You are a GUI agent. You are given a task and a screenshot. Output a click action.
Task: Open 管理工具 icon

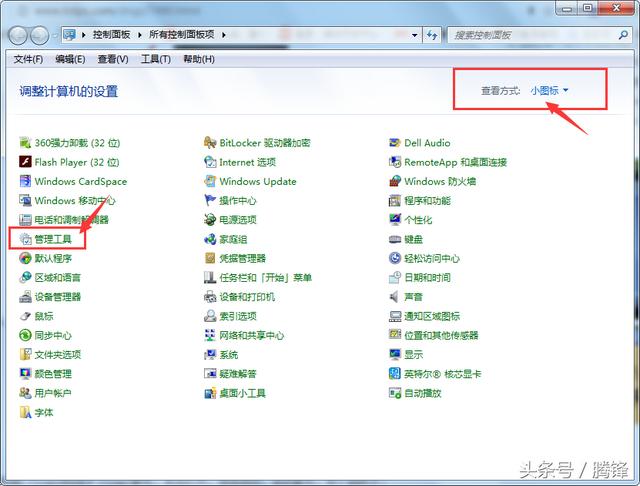click(x=25, y=239)
